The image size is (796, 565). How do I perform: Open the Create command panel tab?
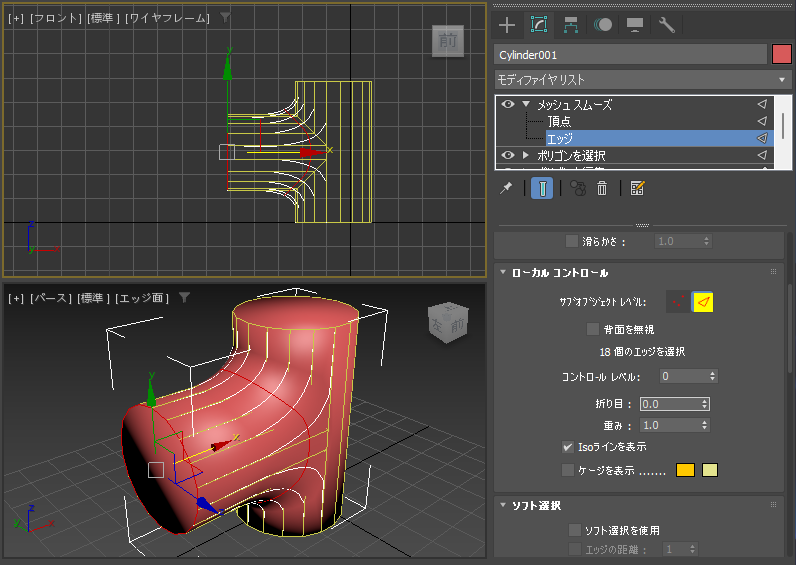[507, 25]
